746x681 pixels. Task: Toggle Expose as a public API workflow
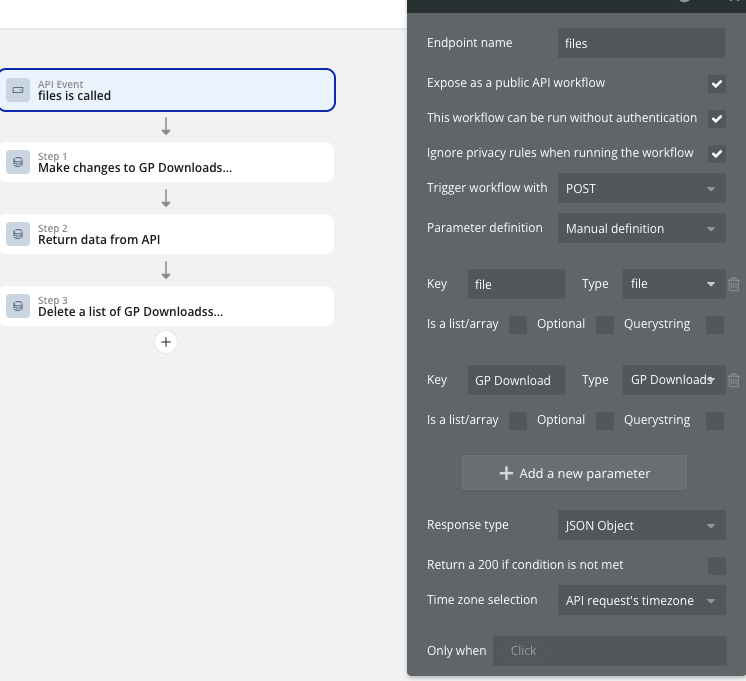(x=716, y=84)
